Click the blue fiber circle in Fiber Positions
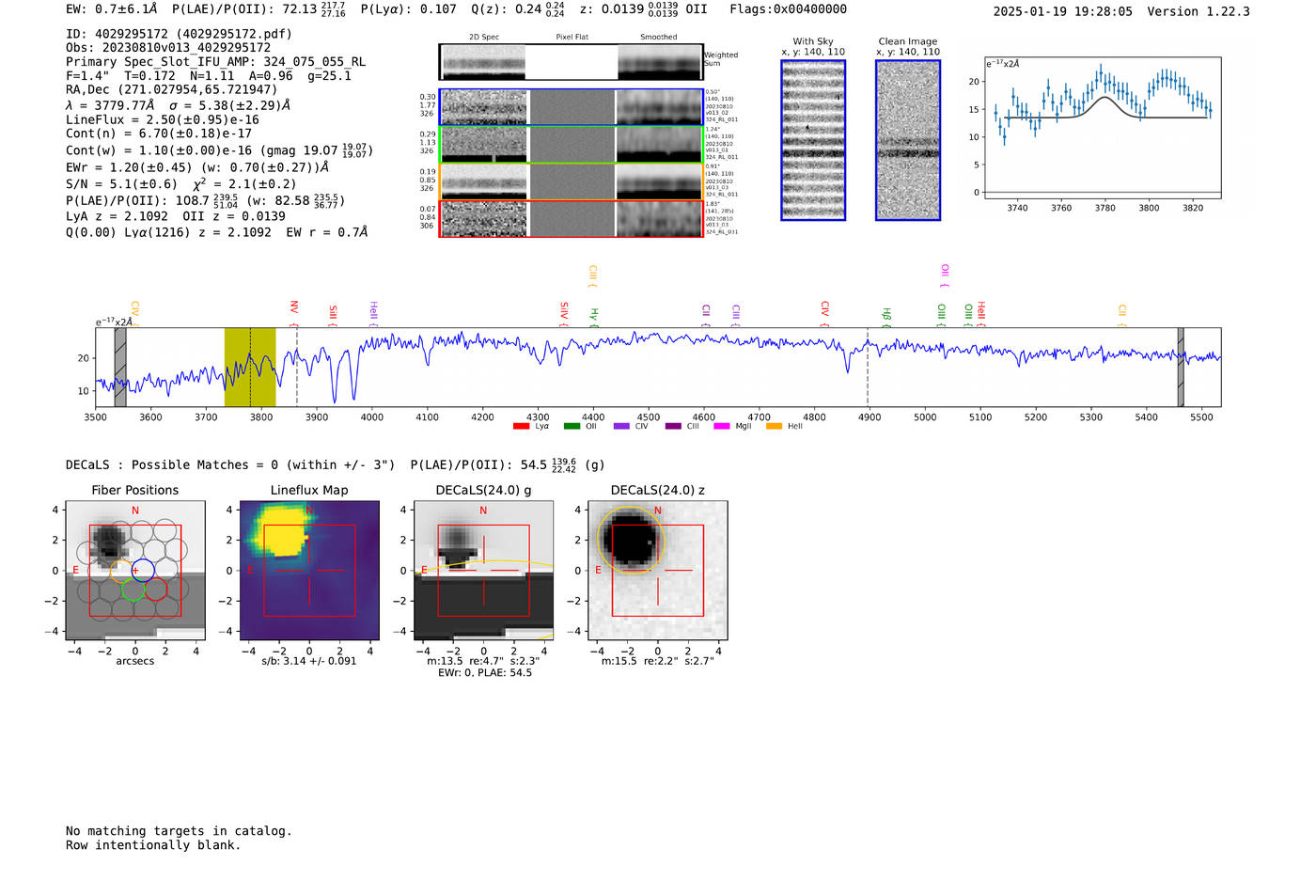The image size is (1316, 896). 142,570
